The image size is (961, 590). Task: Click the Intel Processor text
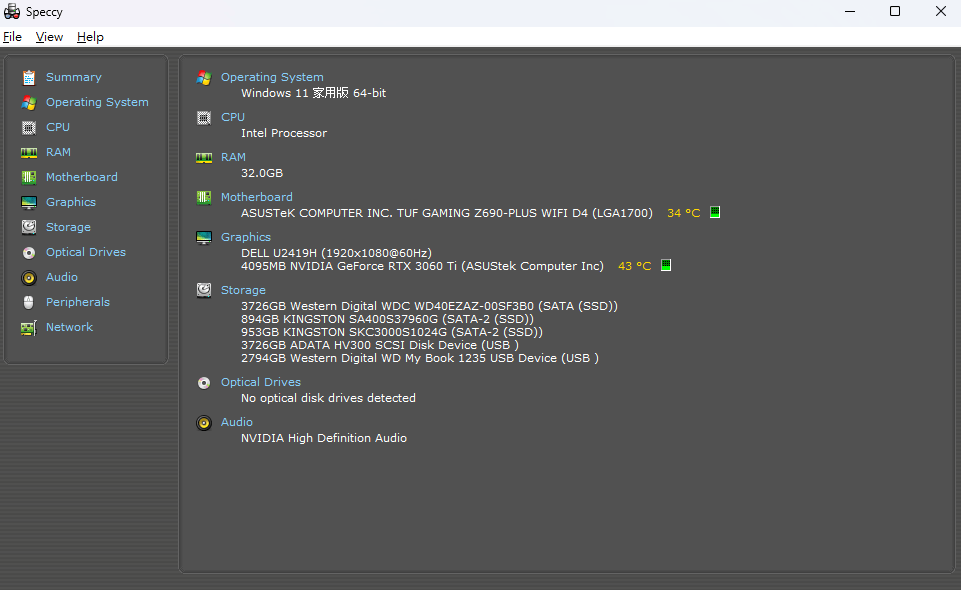(284, 133)
